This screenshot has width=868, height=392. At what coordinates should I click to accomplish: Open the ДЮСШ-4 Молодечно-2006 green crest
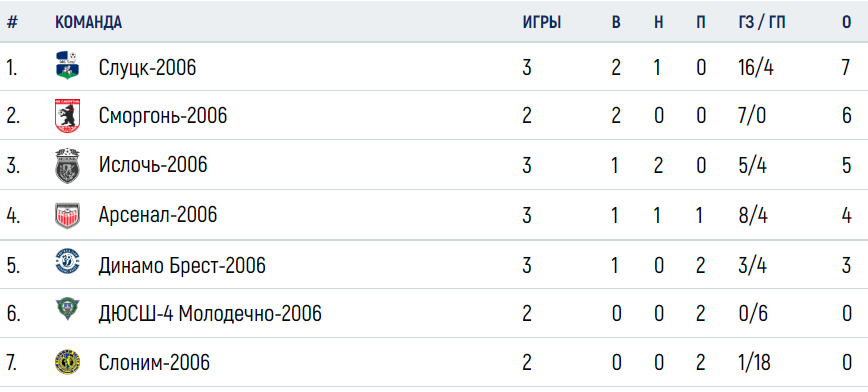coord(67,312)
